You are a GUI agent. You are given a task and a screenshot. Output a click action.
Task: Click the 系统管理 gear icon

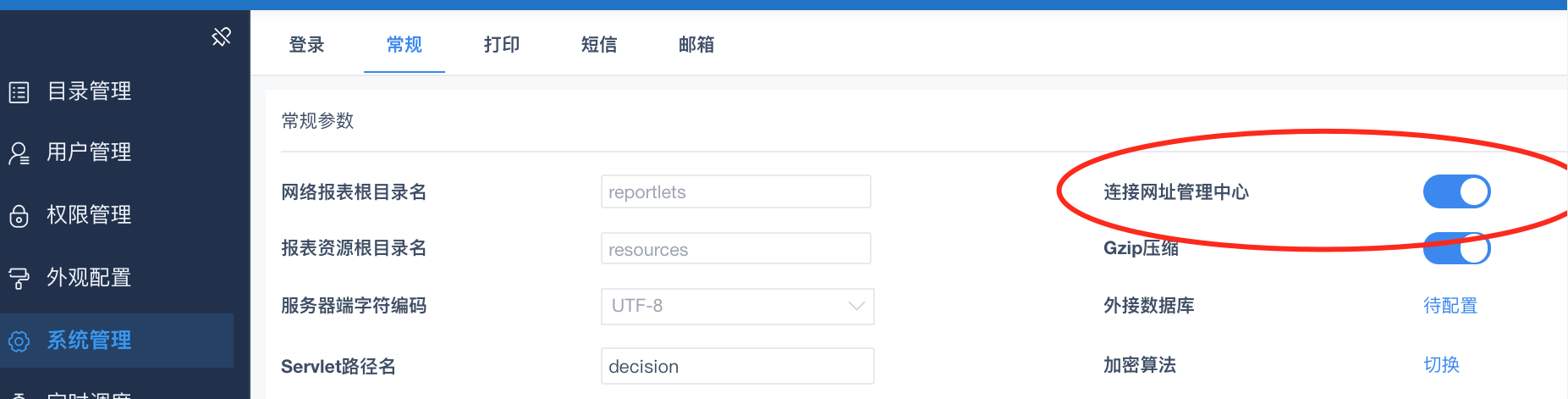(x=19, y=341)
